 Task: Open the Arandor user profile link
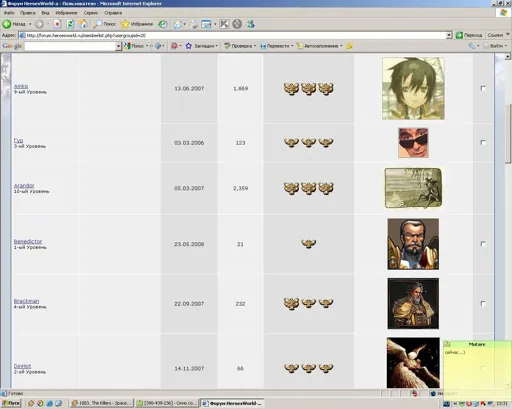coord(24,185)
